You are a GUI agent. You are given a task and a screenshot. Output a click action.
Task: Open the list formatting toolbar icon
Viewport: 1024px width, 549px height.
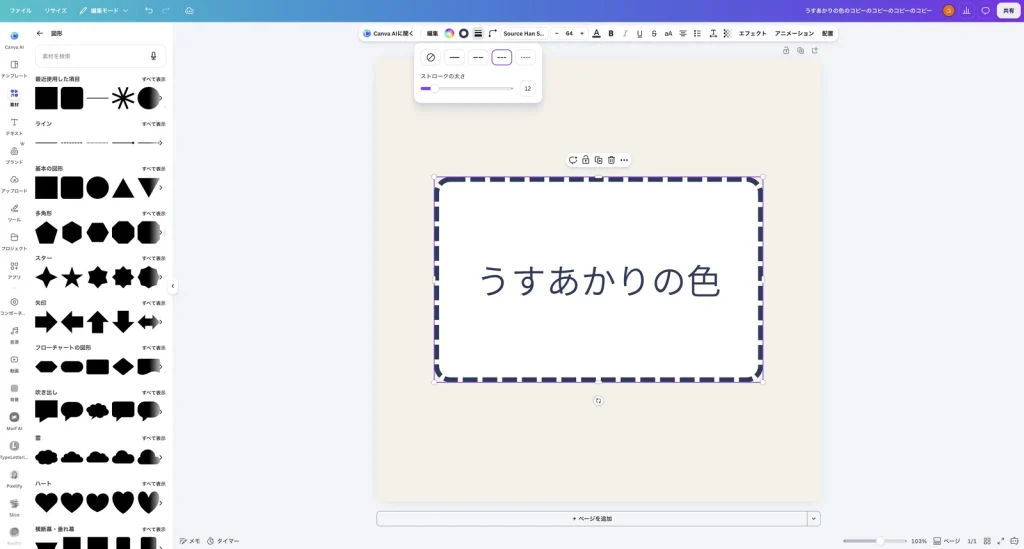click(697, 33)
